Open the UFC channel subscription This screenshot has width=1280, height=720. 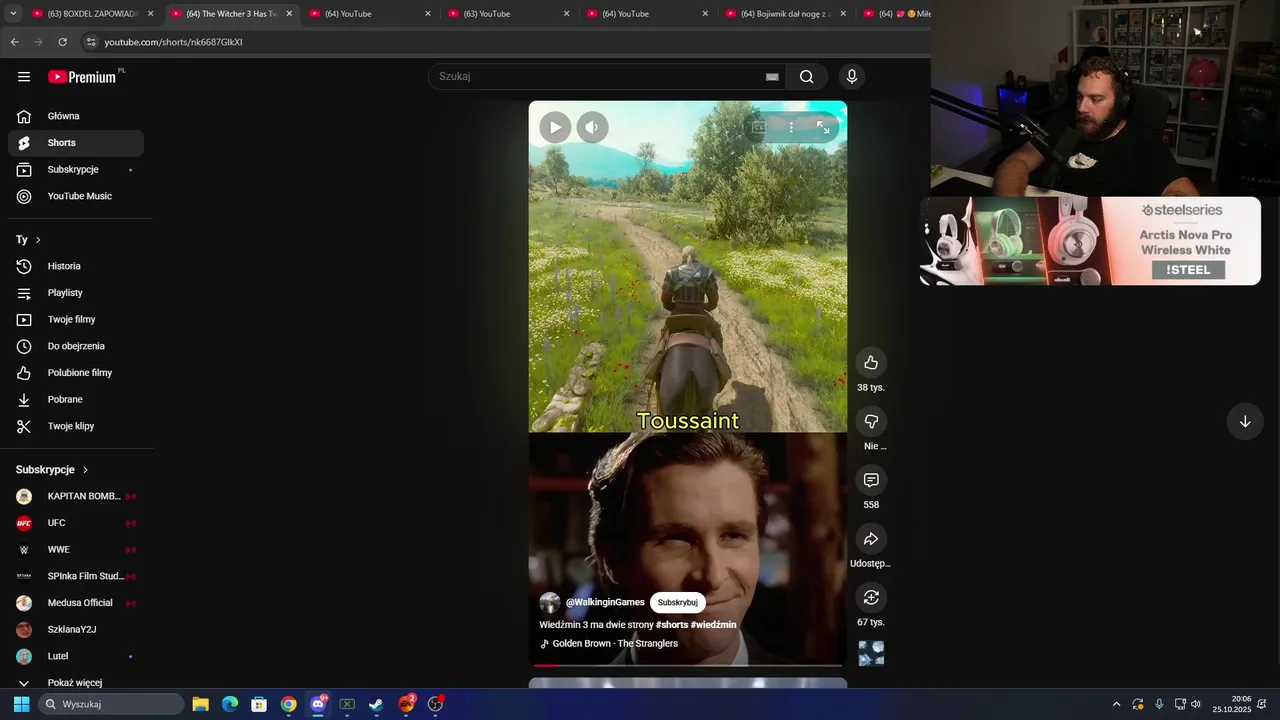click(76, 523)
